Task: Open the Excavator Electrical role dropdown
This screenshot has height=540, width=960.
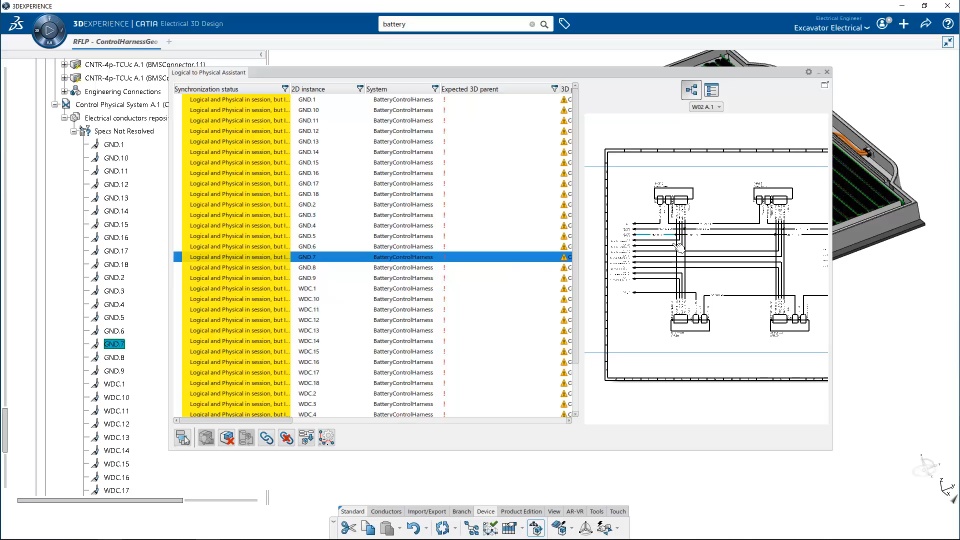Action: tap(831, 28)
